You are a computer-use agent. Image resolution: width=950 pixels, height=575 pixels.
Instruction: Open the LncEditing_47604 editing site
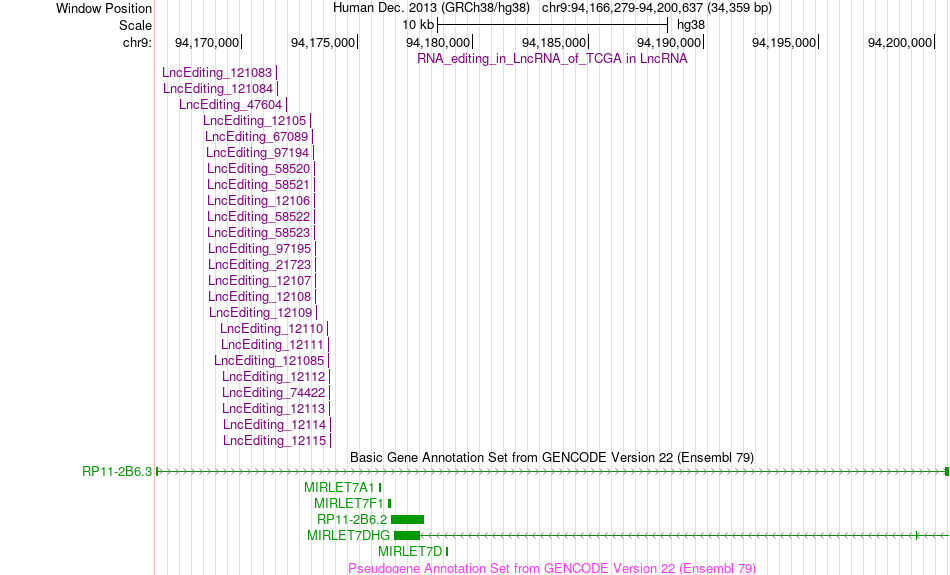tap(230, 105)
